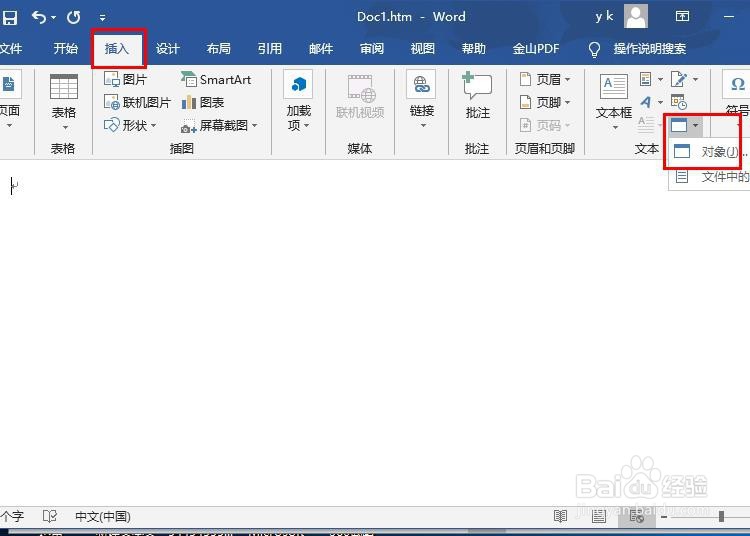
Task: Click the Quick Parts document icon
Action: [646, 79]
